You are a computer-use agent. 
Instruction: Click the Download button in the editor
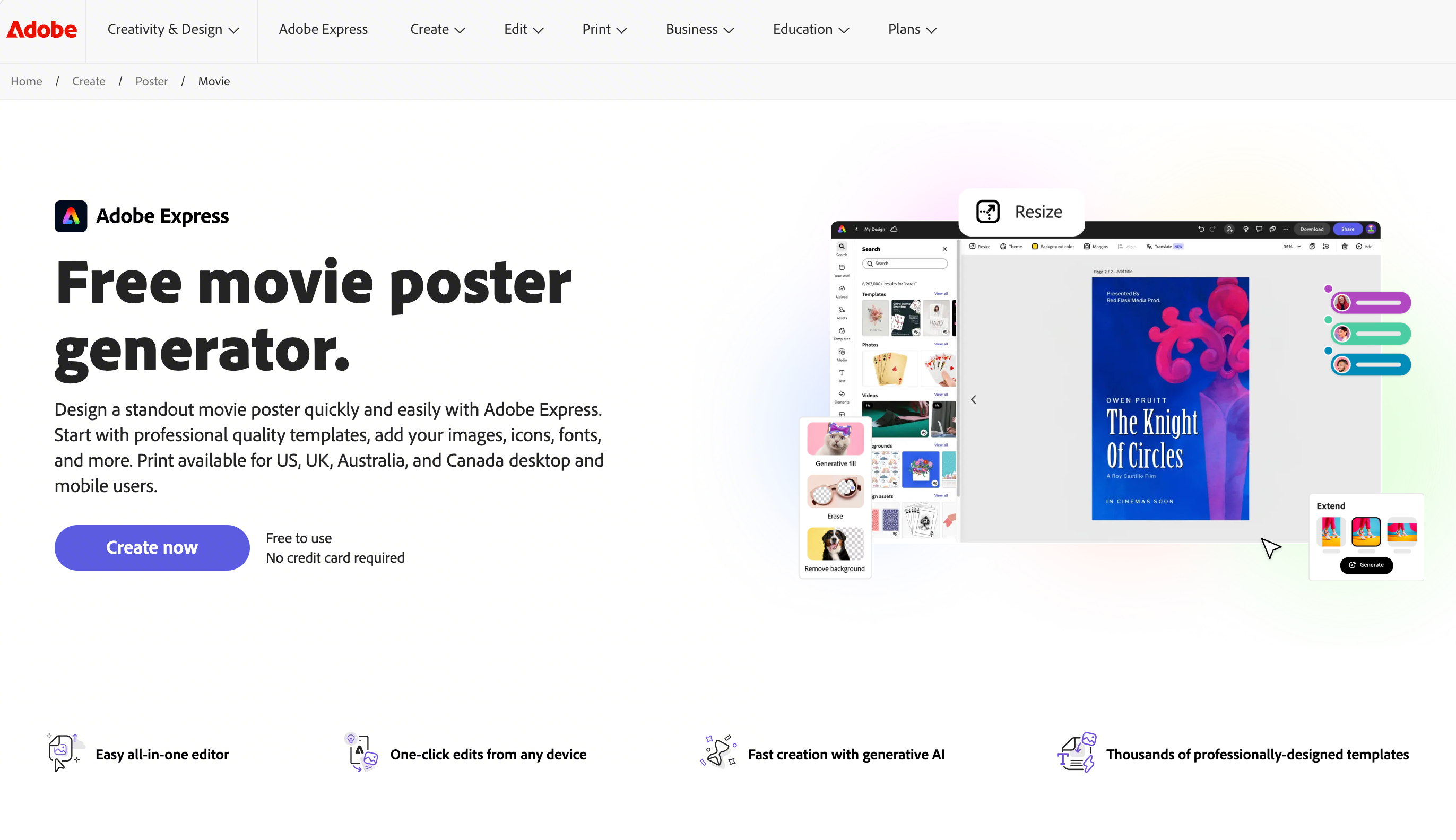[1312, 229]
